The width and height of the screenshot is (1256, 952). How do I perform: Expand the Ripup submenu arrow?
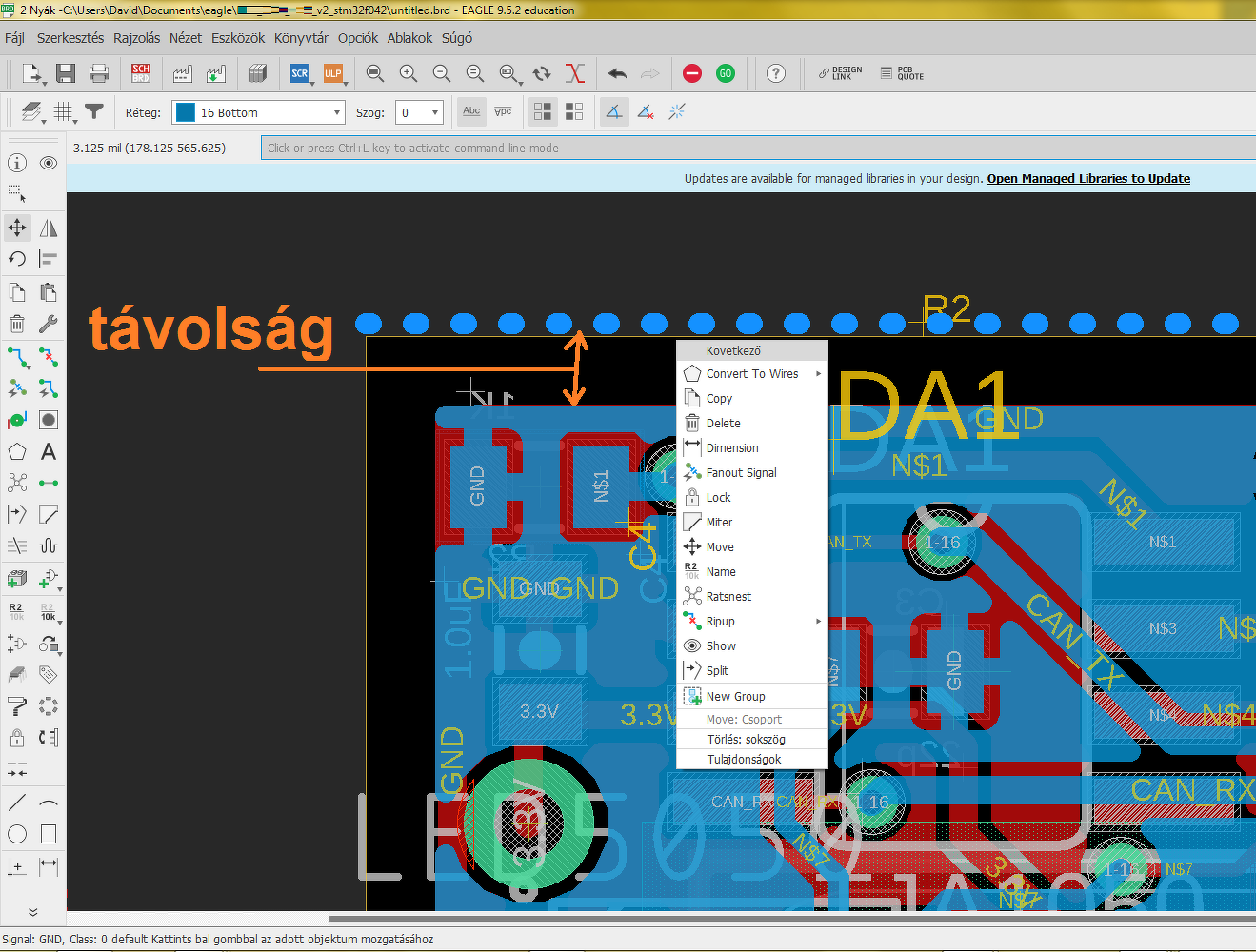[x=818, y=621]
